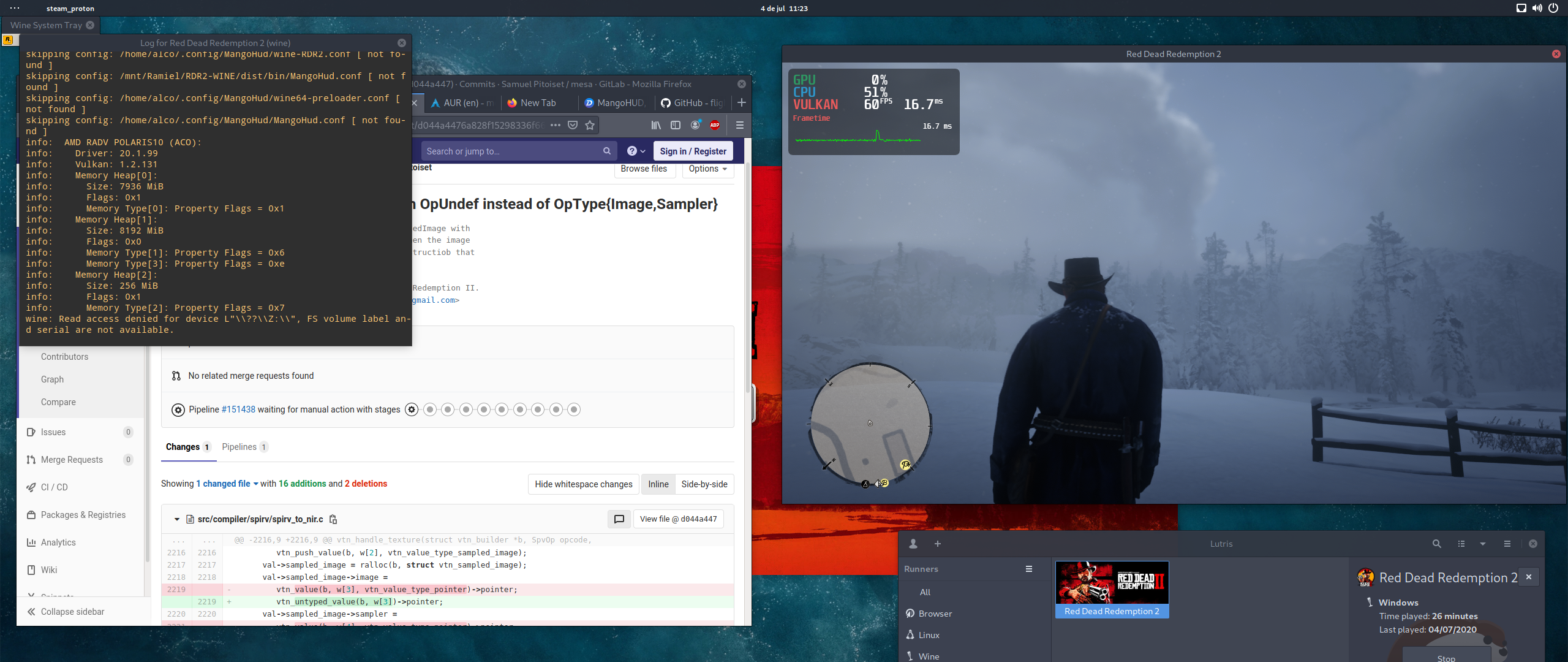Click the pipeline status icon beside Pipeline #151438

pyautogui.click(x=178, y=410)
